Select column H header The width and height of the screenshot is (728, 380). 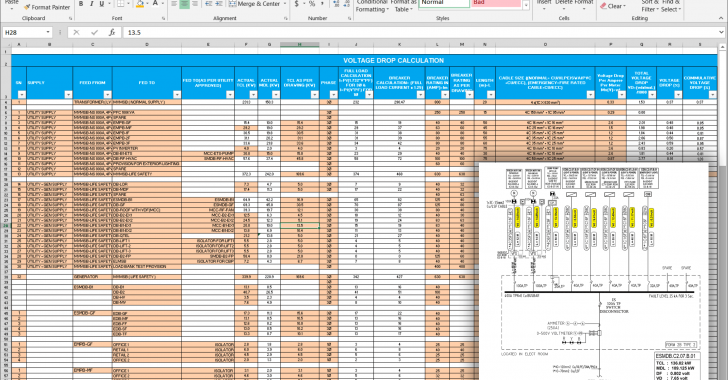point(299,45)
